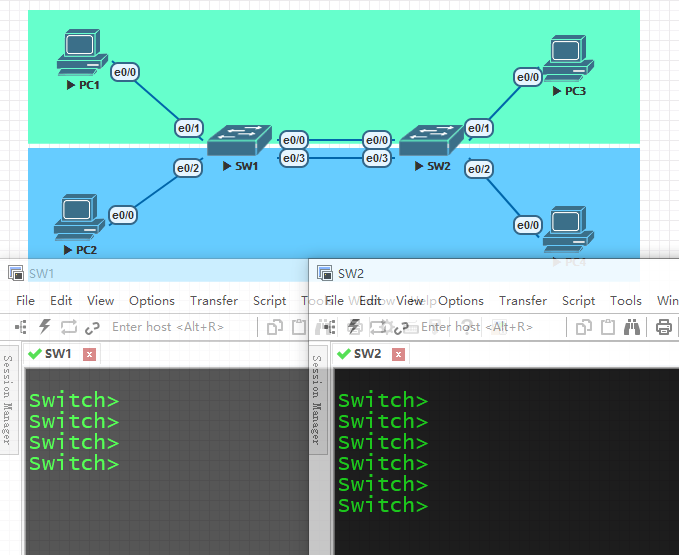679x555 pixels.
Task: Open Script menu in SW2 window
Action: point(579,300)
